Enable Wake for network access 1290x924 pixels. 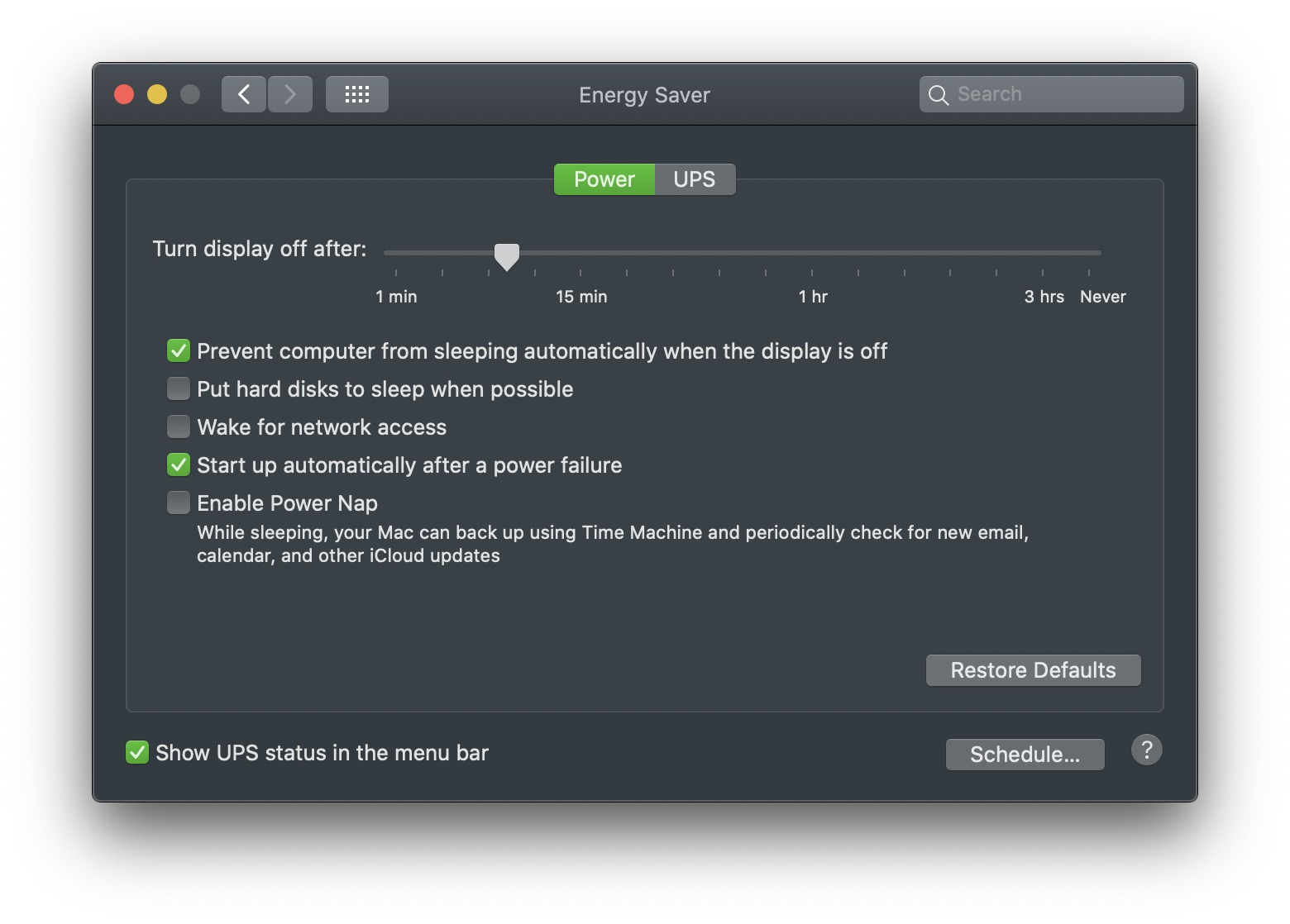coord(179,426)
